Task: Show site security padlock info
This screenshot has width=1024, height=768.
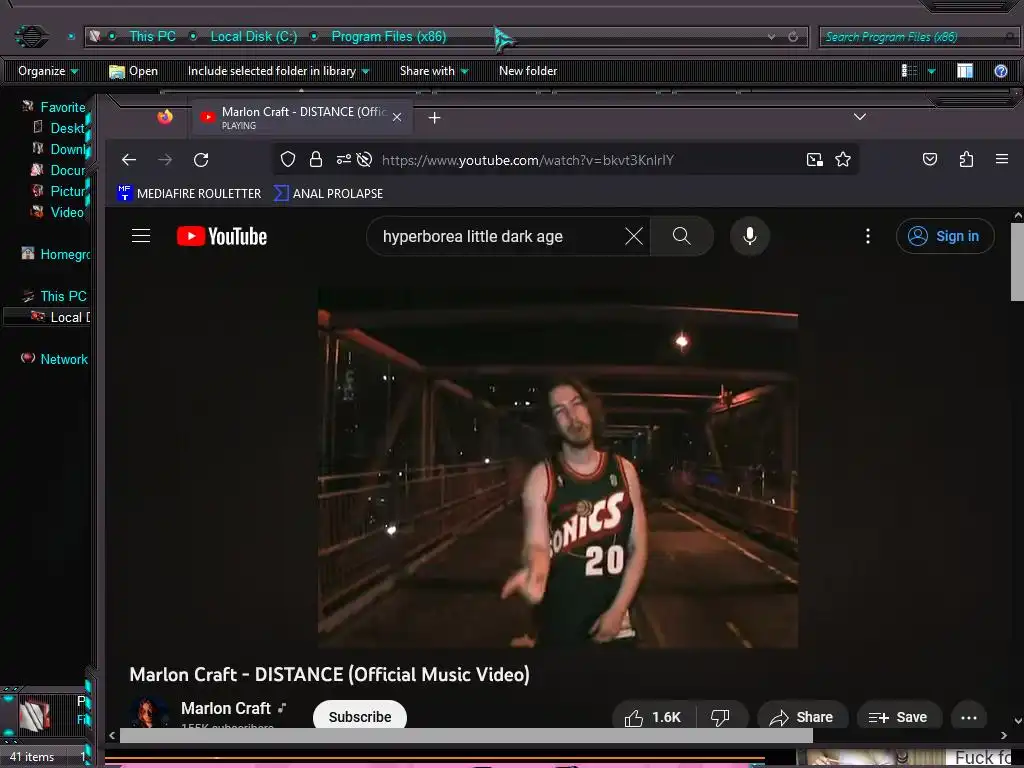Action: point(316,159)
